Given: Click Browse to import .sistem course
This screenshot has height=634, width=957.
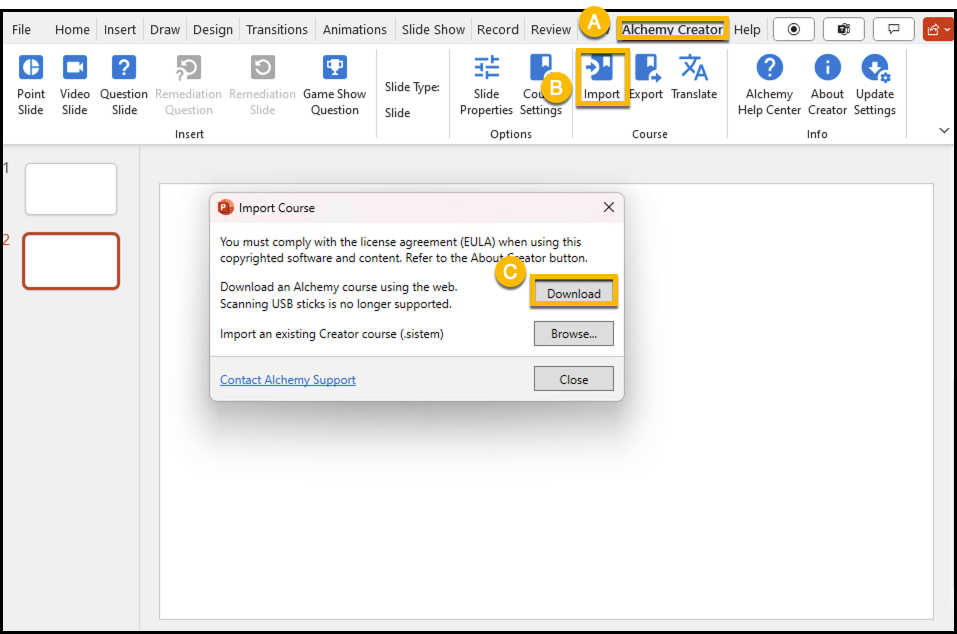Looking at the screenshot, I should click(x=573, y=334).
